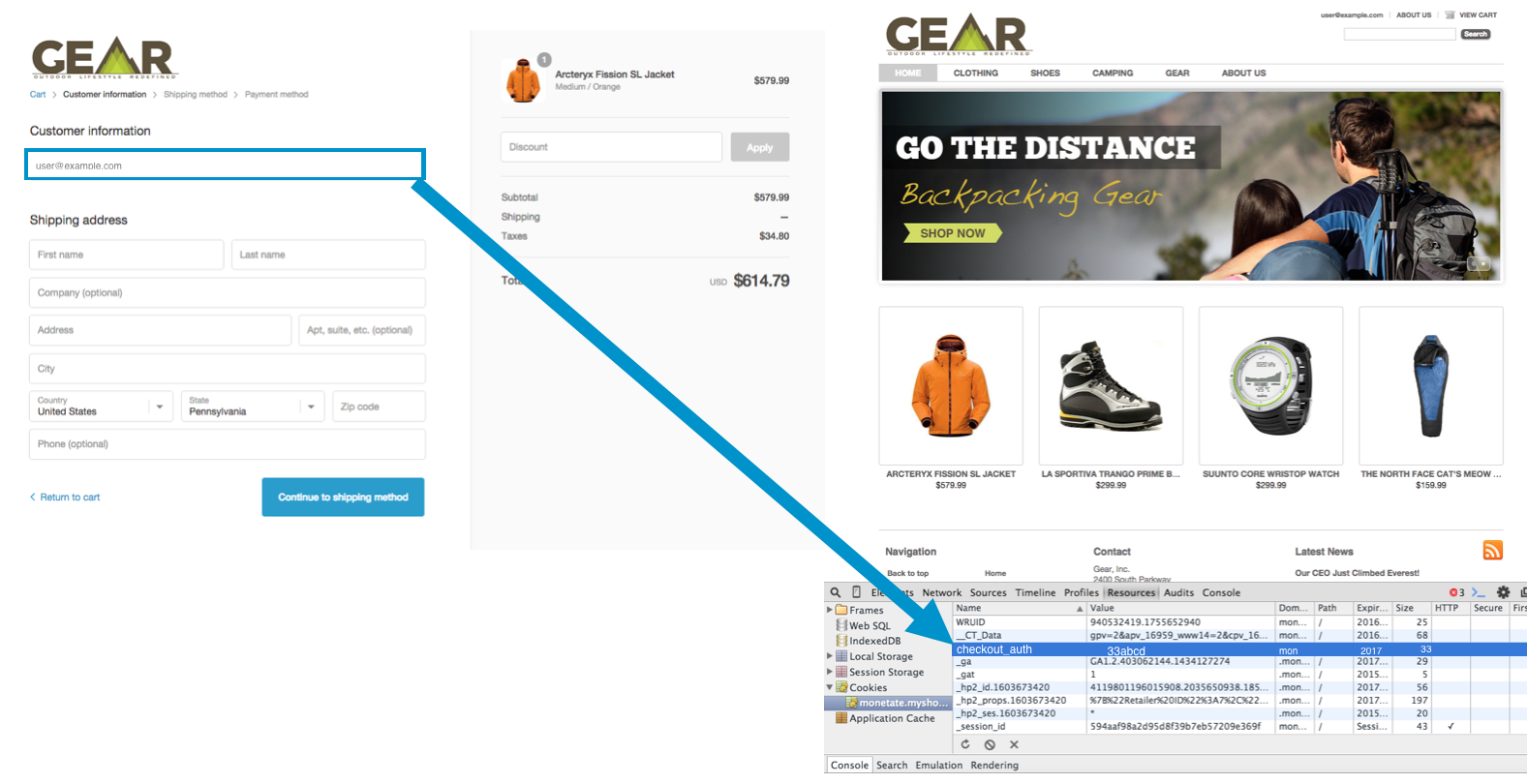1527x784 pixels.
Task: Open the Timeline tab in DevTools
Action: [x=1035, y=592]
